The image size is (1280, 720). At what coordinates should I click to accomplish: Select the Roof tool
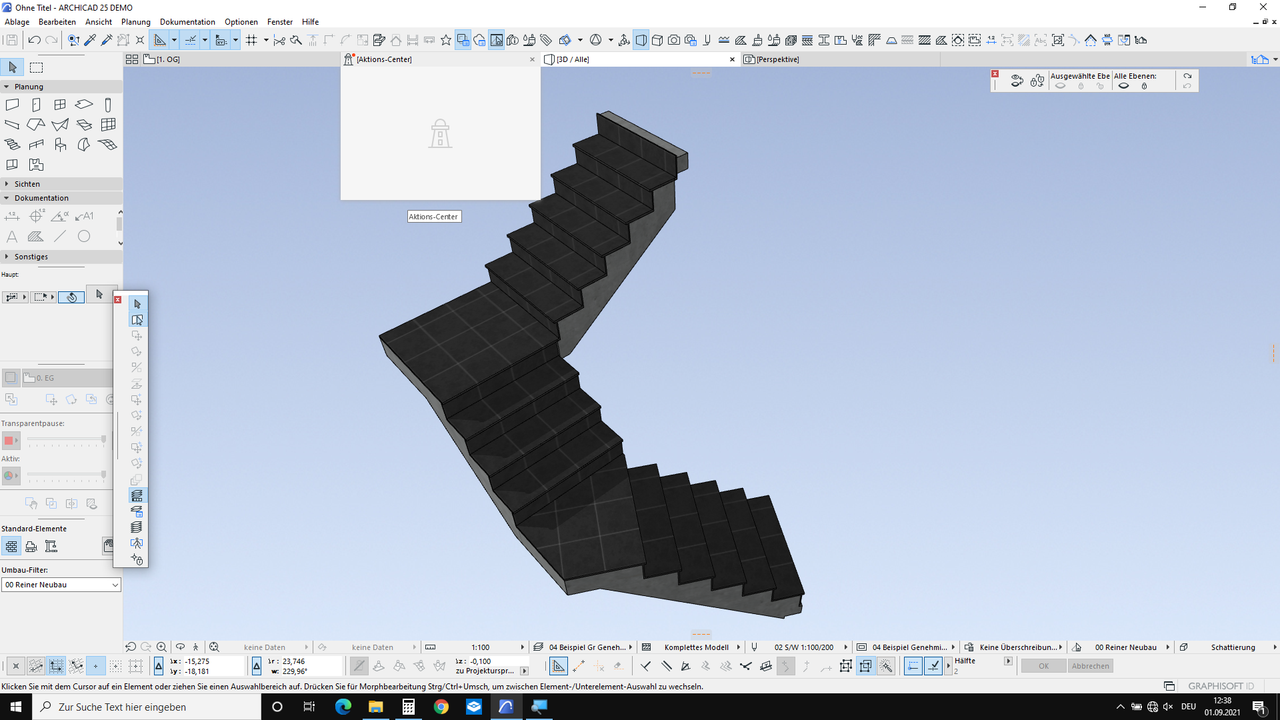pos(35,124)
